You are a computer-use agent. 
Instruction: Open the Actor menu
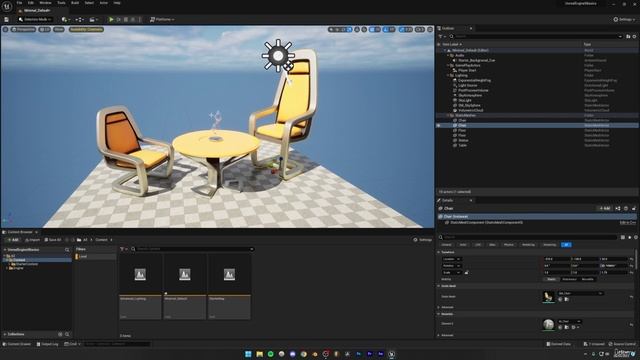(104, 3)
